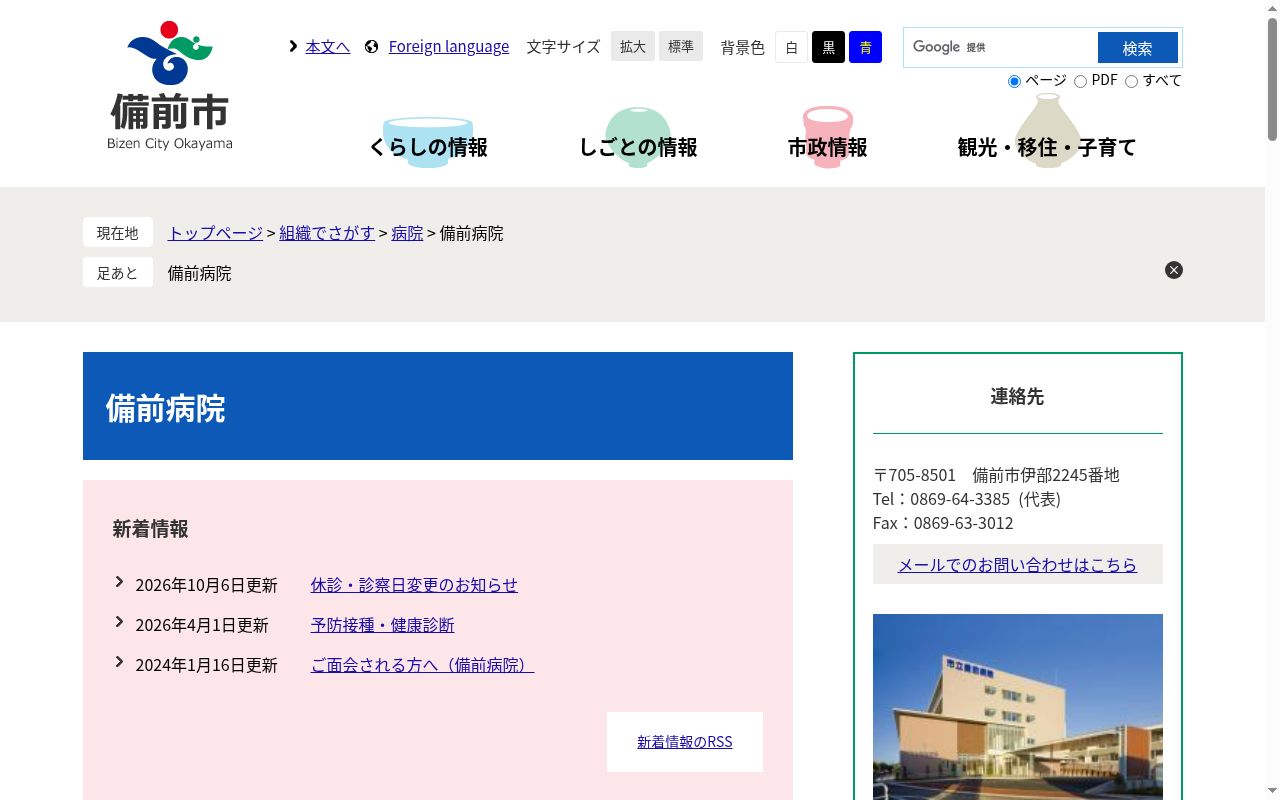This screenshot has width=1280, height=800.
Task: Set background color to white (白)
Action: pyautogui.click(x=791, y=47)
